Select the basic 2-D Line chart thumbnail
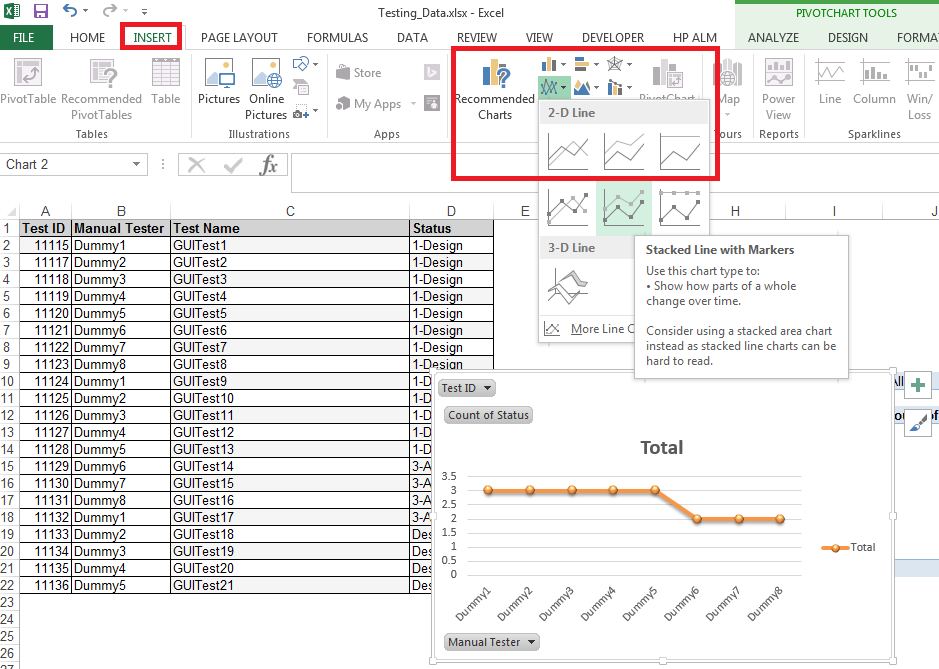Image resolution: width=939 pixels, height=669 pixels. click(568, 152)
